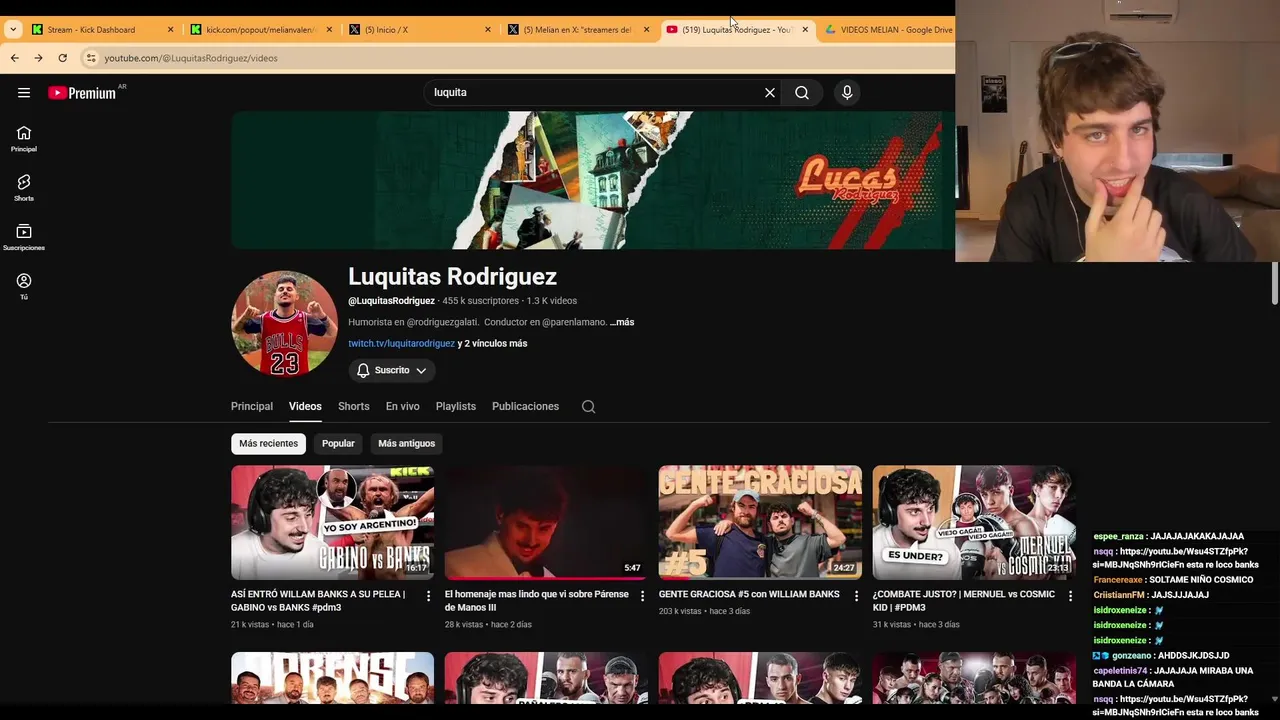This screenshot has width=1280, height=720.
Task: Select the Más recientes filter chip
Action: pyautogui.click(x=268, y=443)
